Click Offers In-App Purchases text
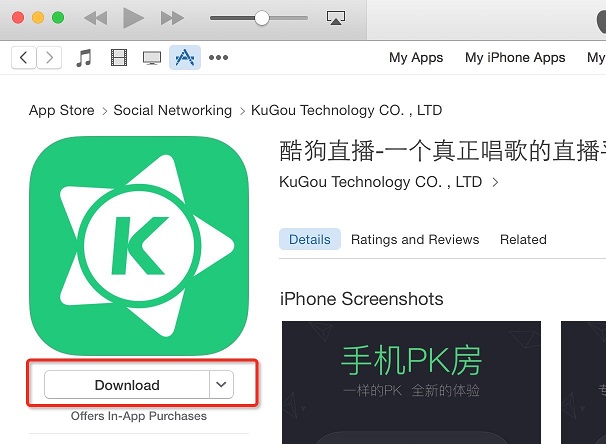This screenshot has height=444, width=606. pos(139,416)
